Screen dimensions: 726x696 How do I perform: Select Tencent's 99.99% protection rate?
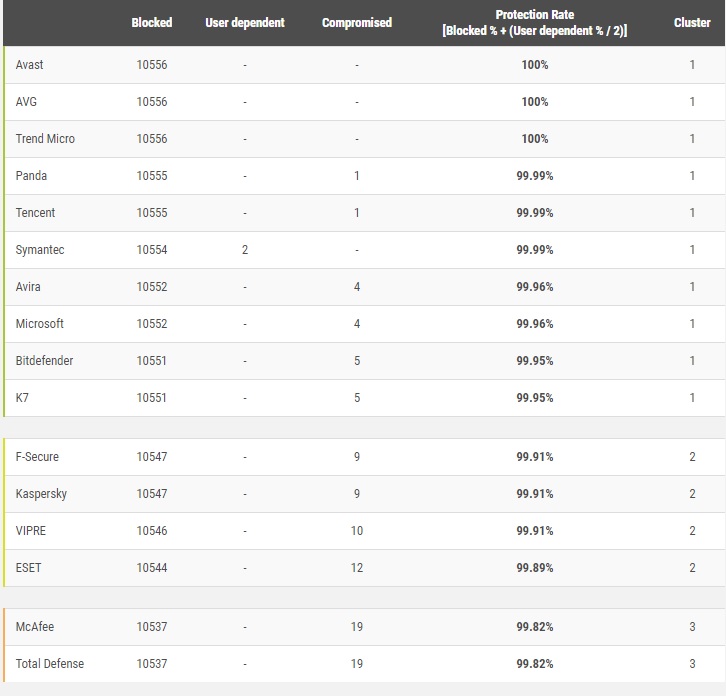(534, 213)
